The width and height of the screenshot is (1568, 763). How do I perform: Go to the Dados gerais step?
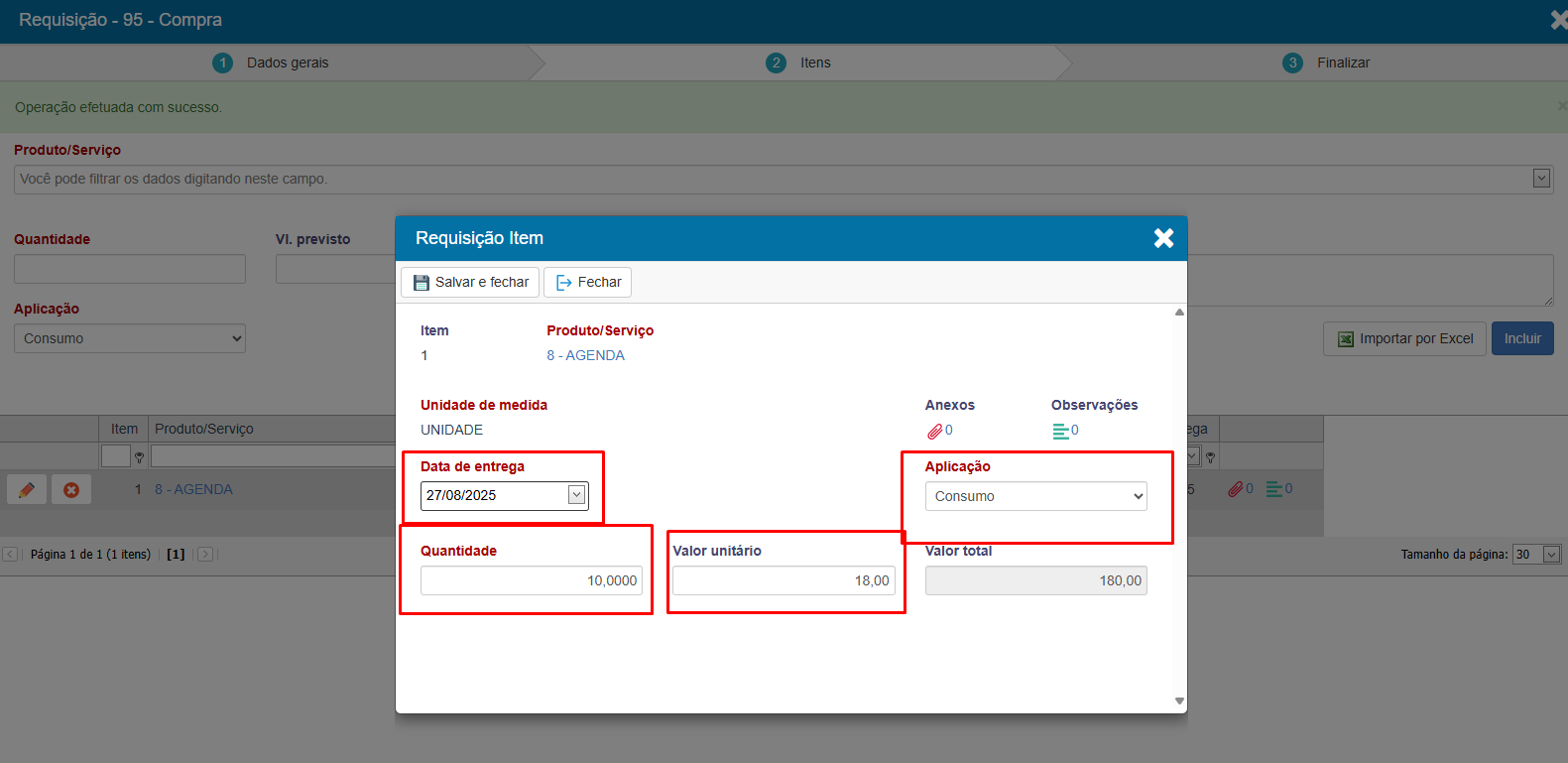click(287, 63)
